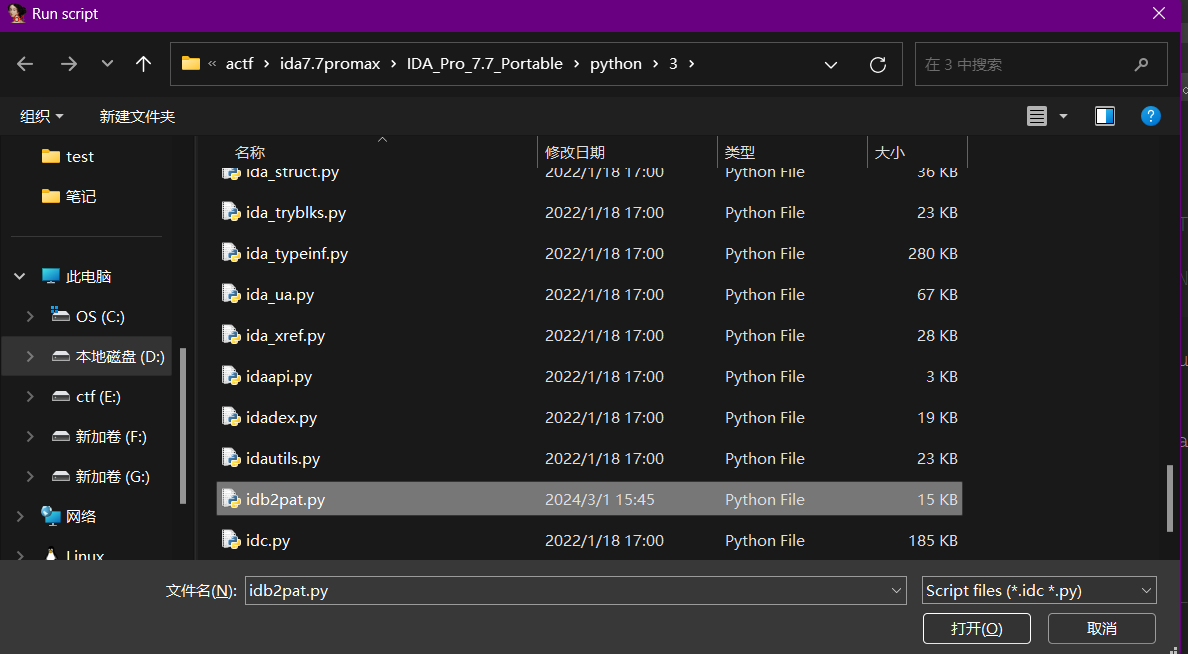Image resolution: width=1188 pixels, height=654 pixels.
Task: Refresh the current folder view
Action: tap(878, 64)
